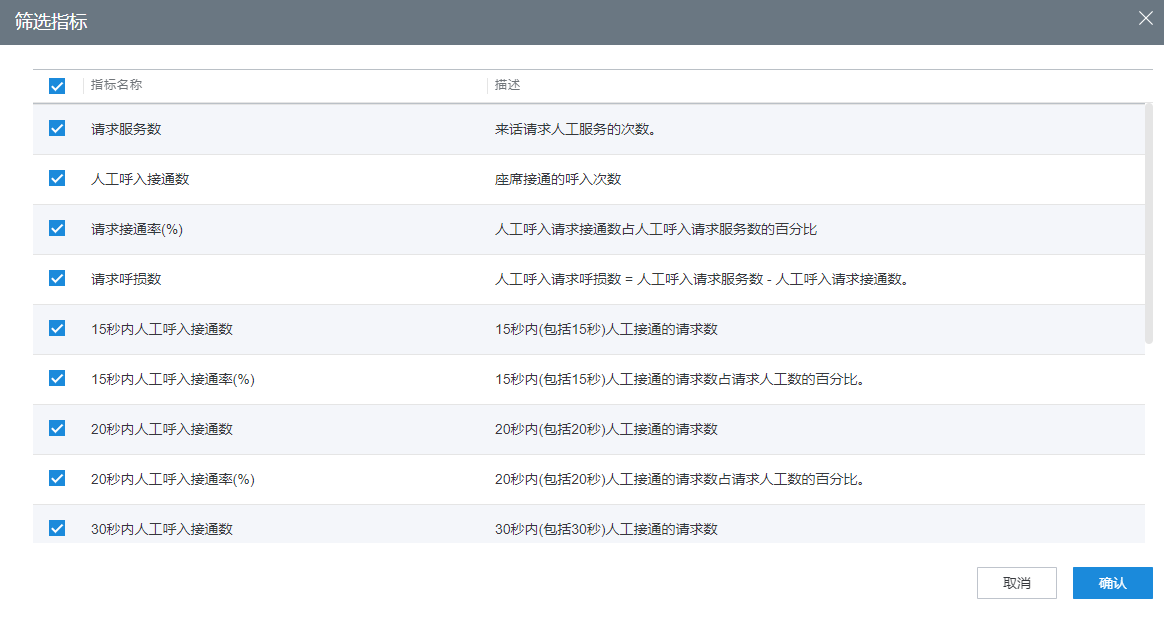The width and height of the screenshot is (1164, 623).
Task: Uncheck the 15秒内人工呼入接通率(%) checkbox
Action: click(57, 378)
